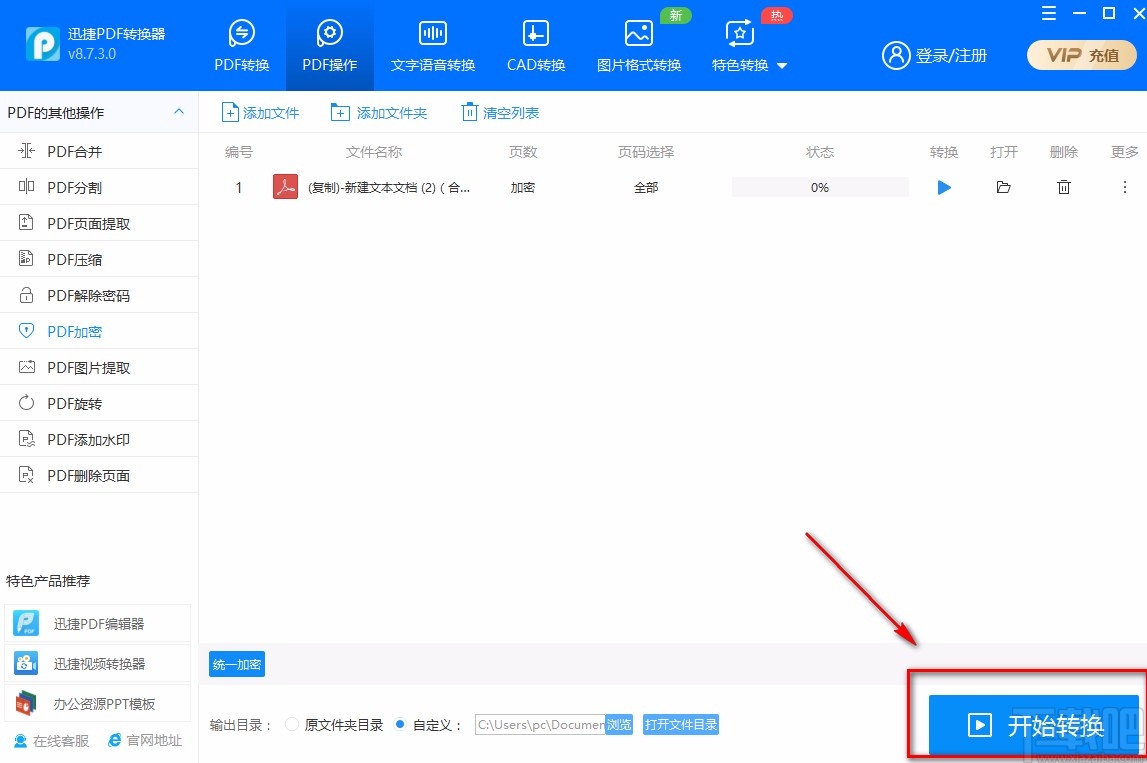
Task: Select PDF压缩 in sidebar
Action: tap(99, 259)
